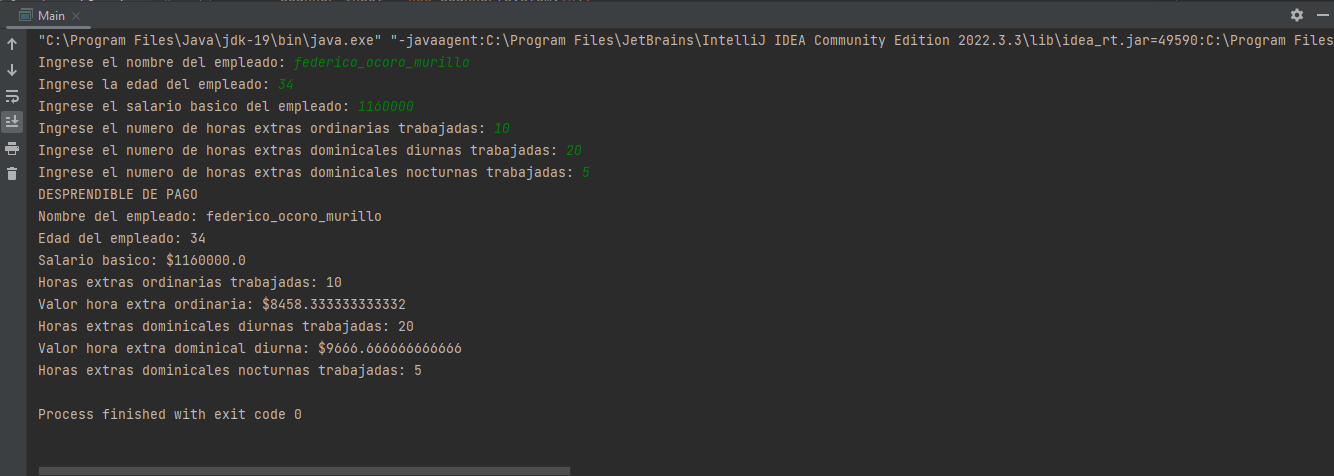Click the 'Valor hora extra ordinaria' output line
This screenshot has height=476, width=1334.
pos(221,304)
